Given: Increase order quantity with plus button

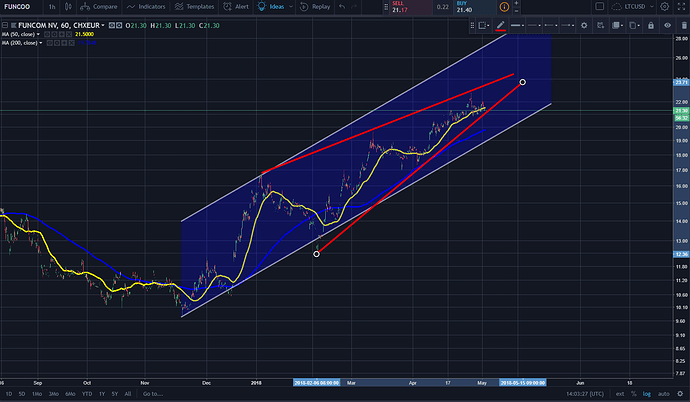Looking at the screenshot, I should point(516,3).
